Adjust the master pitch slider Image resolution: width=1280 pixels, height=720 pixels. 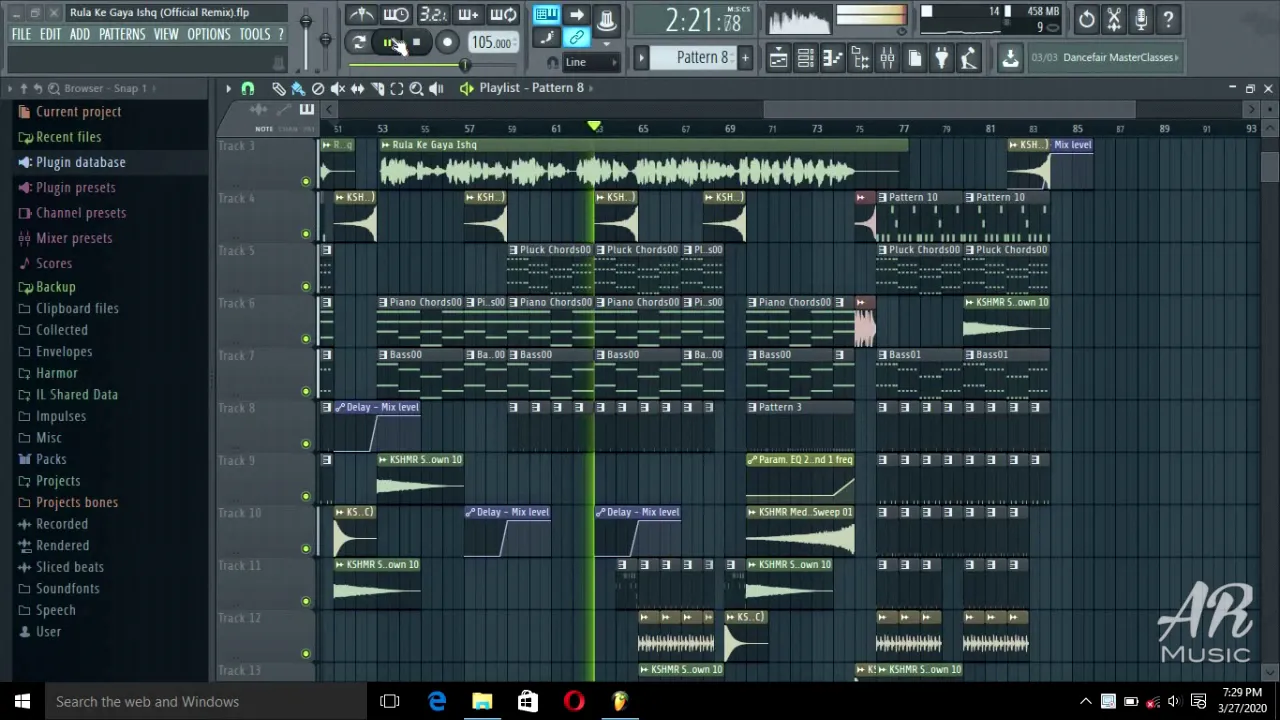(x=325, y=38)
